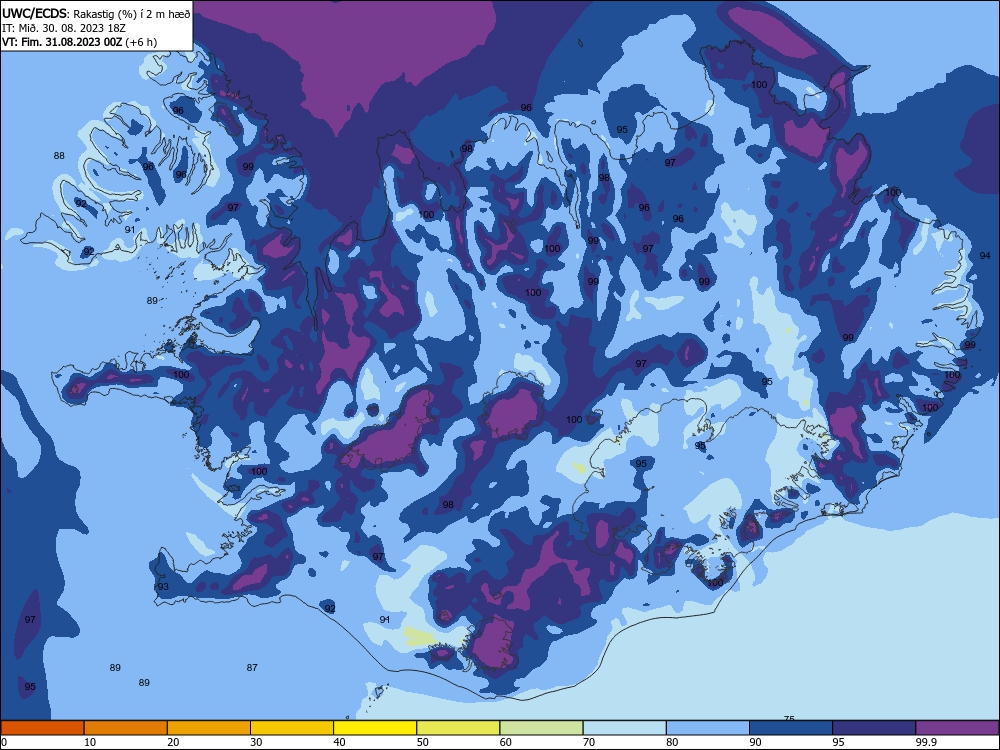This screenshot has height=750, width=1000.
Task: Click the '93' humidity value on the map
Action: click(163, 587)
